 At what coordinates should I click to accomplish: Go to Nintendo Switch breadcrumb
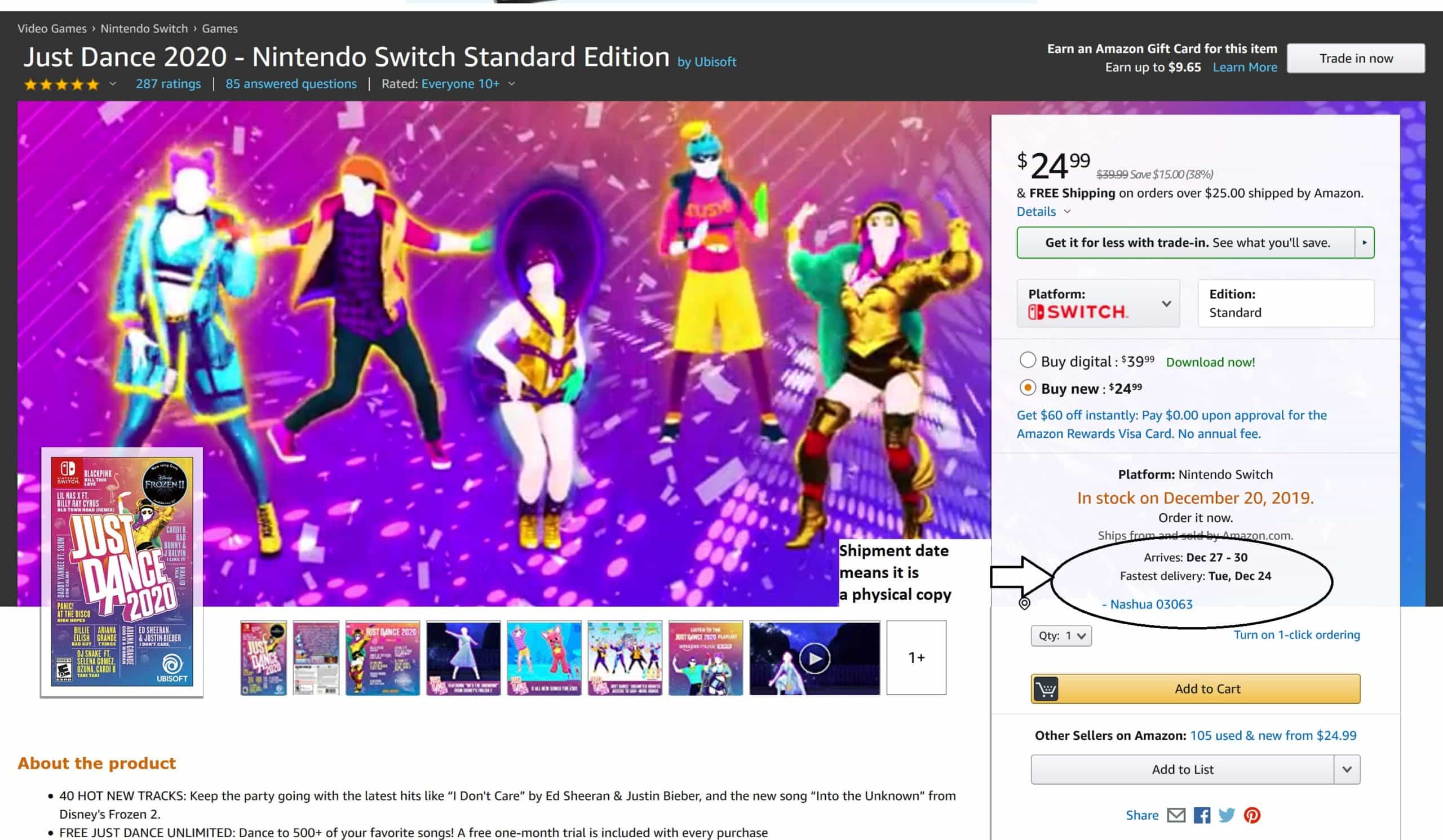(x=144, y=29)
